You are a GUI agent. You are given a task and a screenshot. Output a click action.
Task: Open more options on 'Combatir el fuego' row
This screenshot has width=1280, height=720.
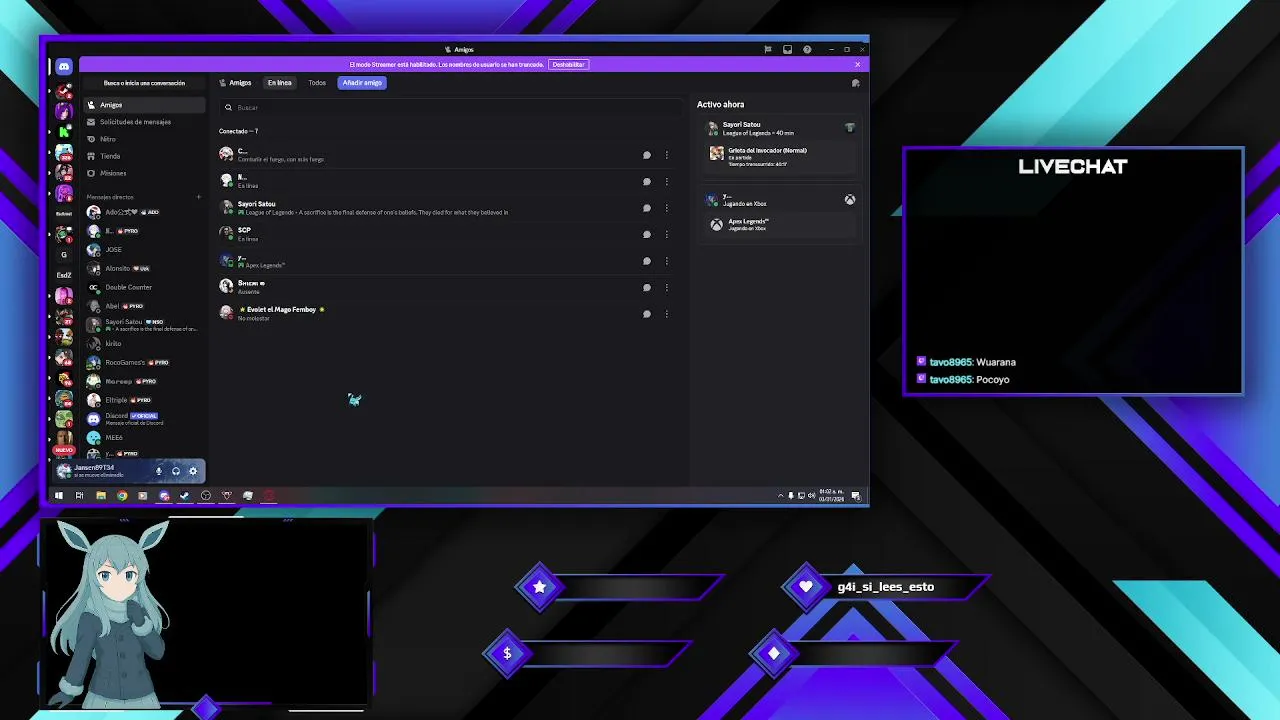pyautogui.click(x=667, y=155)
